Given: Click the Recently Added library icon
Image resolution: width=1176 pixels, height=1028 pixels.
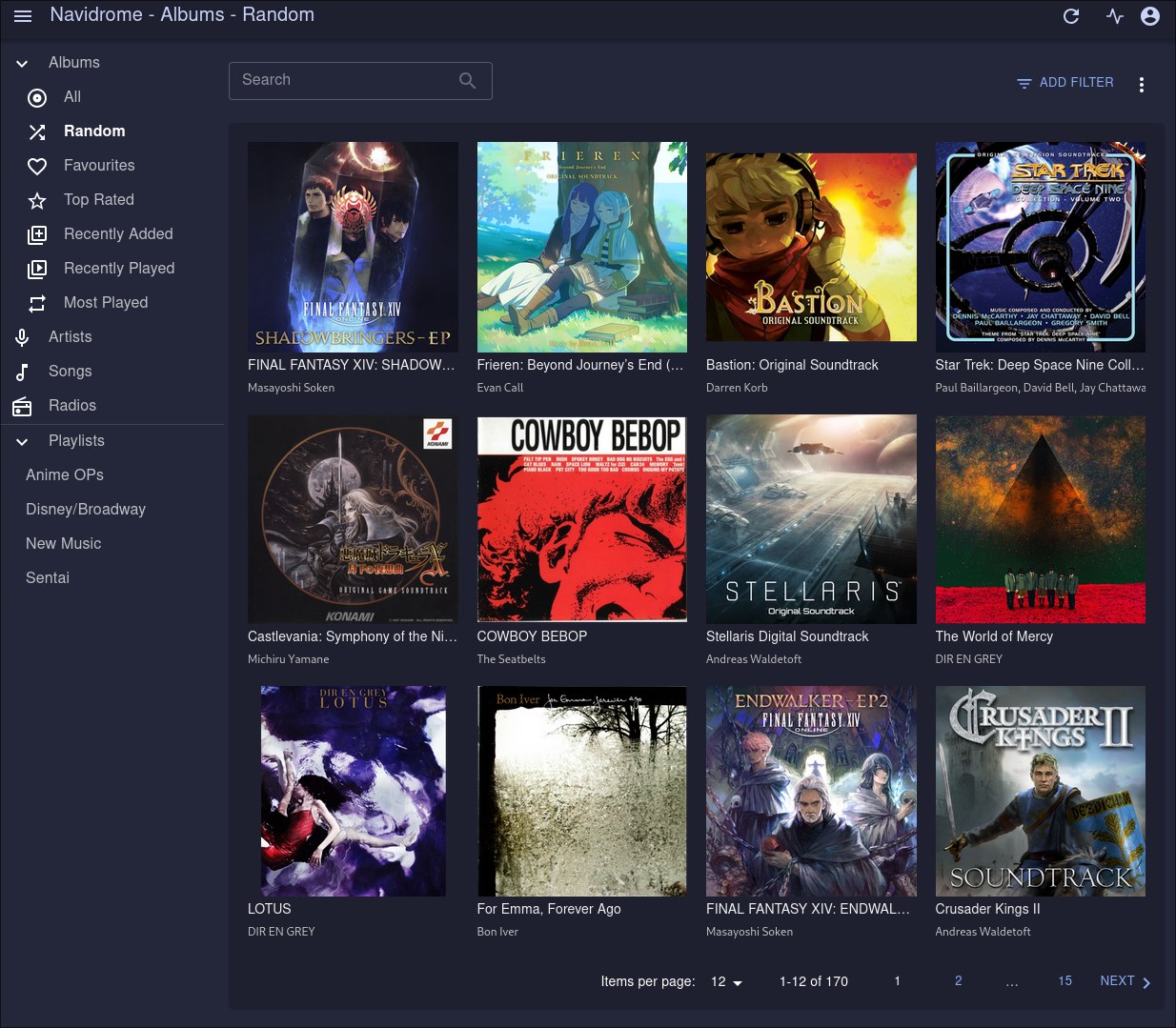Looking at the screenshot, I should pos(37,235).
